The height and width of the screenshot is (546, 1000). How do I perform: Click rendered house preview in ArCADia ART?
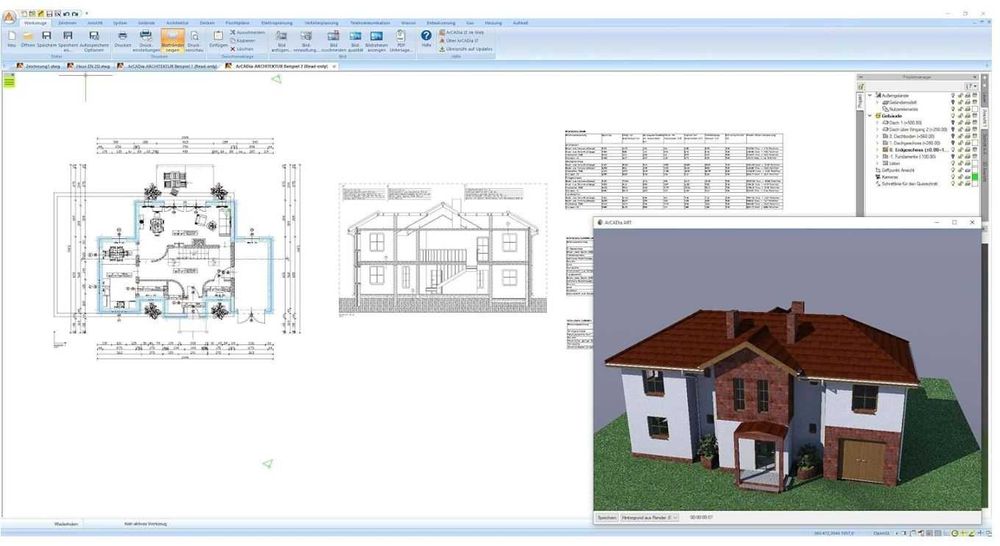[788, 369]
